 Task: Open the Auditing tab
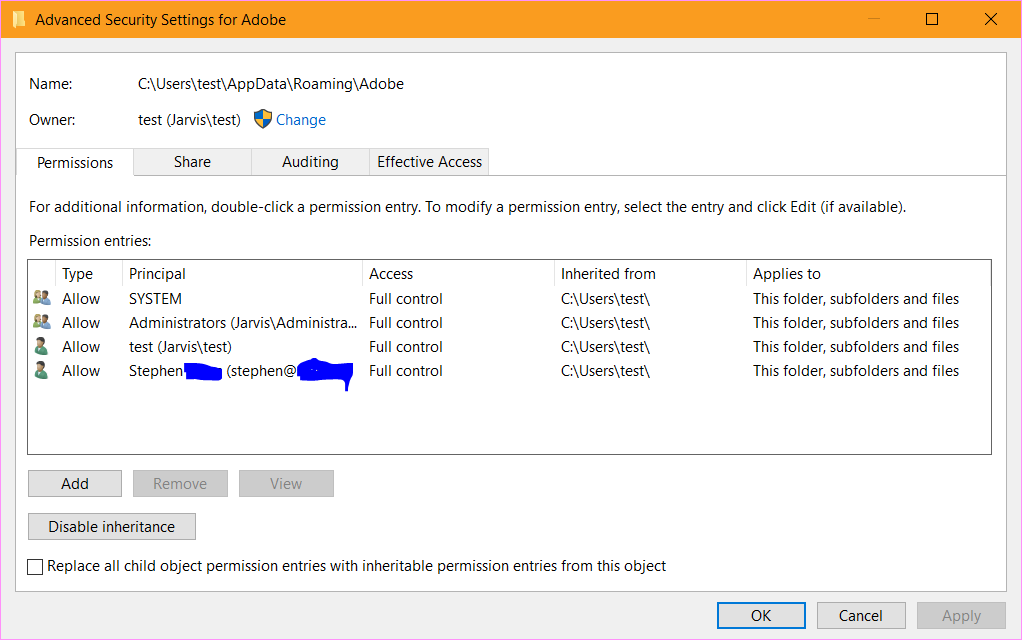tap(310, 161)
